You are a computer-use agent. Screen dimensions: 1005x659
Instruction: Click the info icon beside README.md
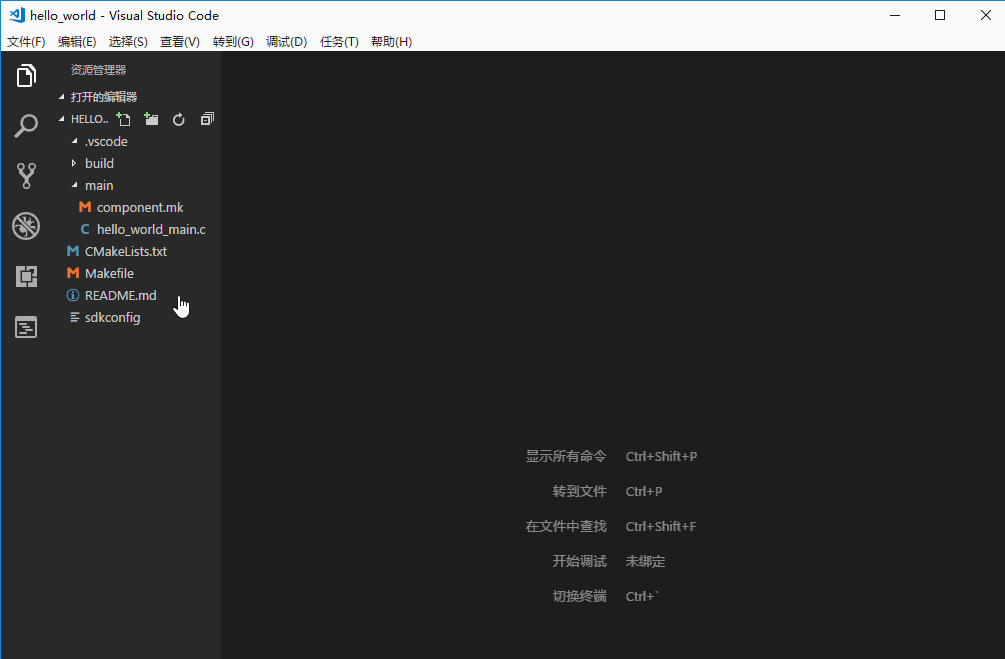coord(73,295)
